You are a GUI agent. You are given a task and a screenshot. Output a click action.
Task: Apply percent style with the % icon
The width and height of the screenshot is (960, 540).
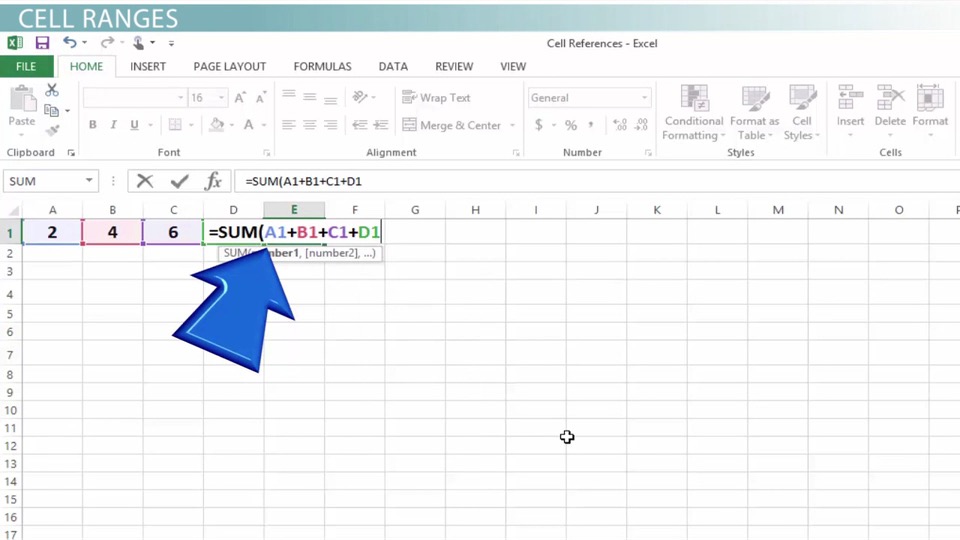tap(570, 125)
